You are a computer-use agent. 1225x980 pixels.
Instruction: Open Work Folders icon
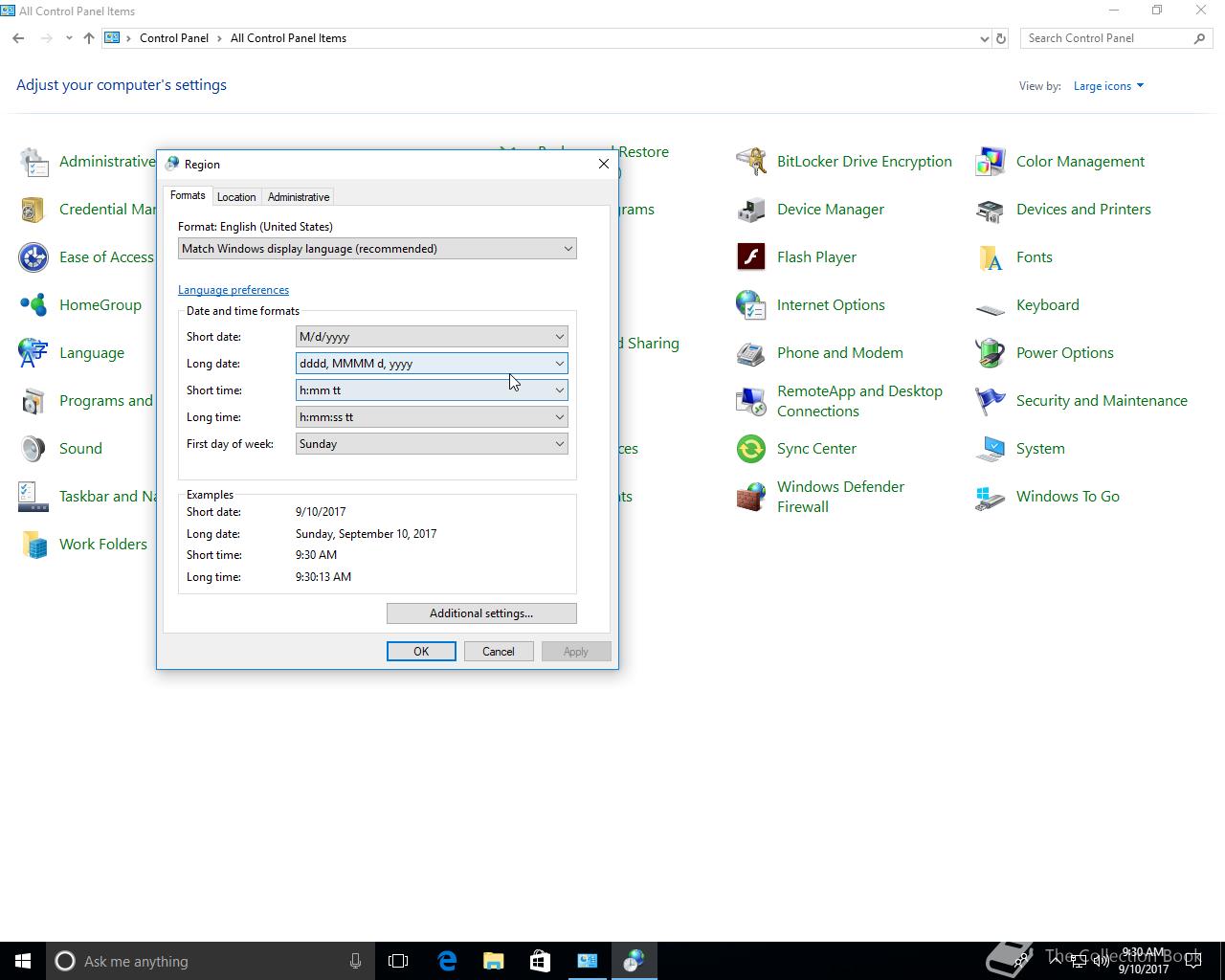pos(33,545)
